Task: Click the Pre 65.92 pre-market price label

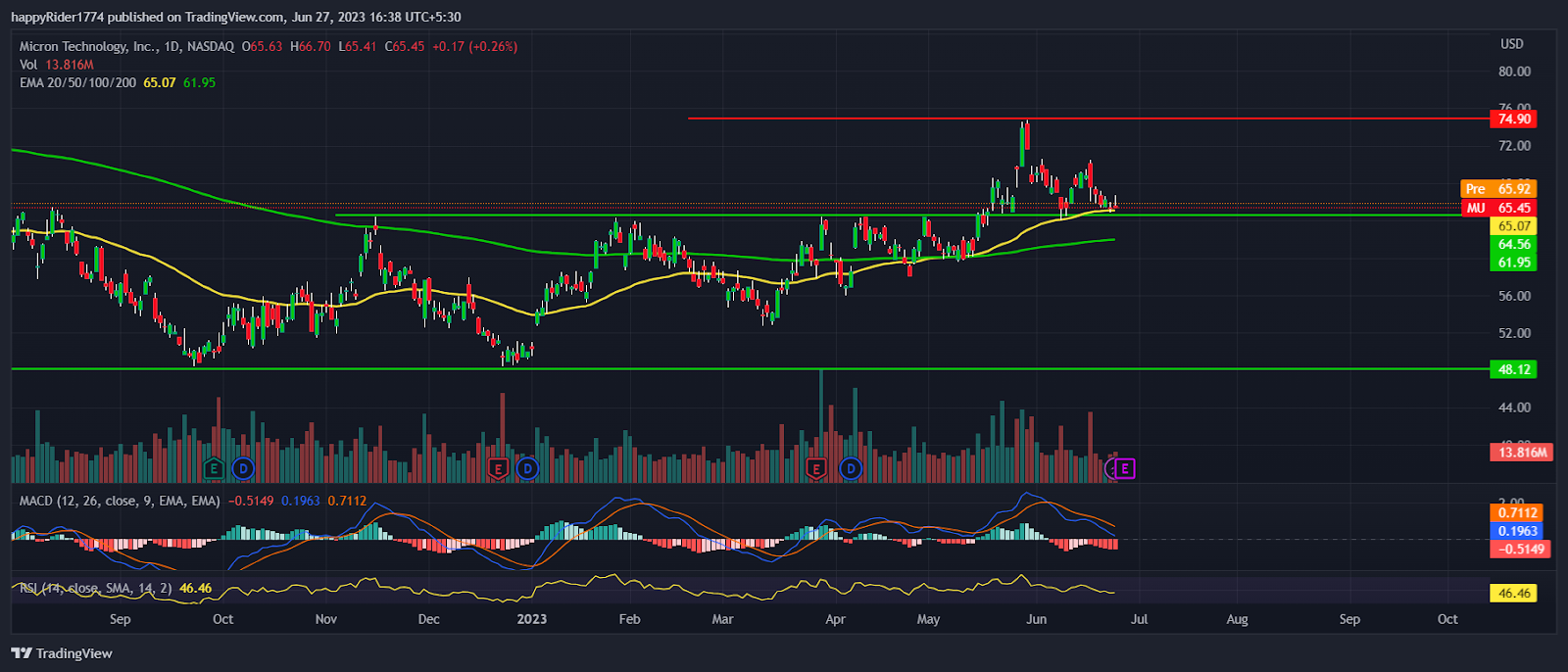Action: [1498, 189]
